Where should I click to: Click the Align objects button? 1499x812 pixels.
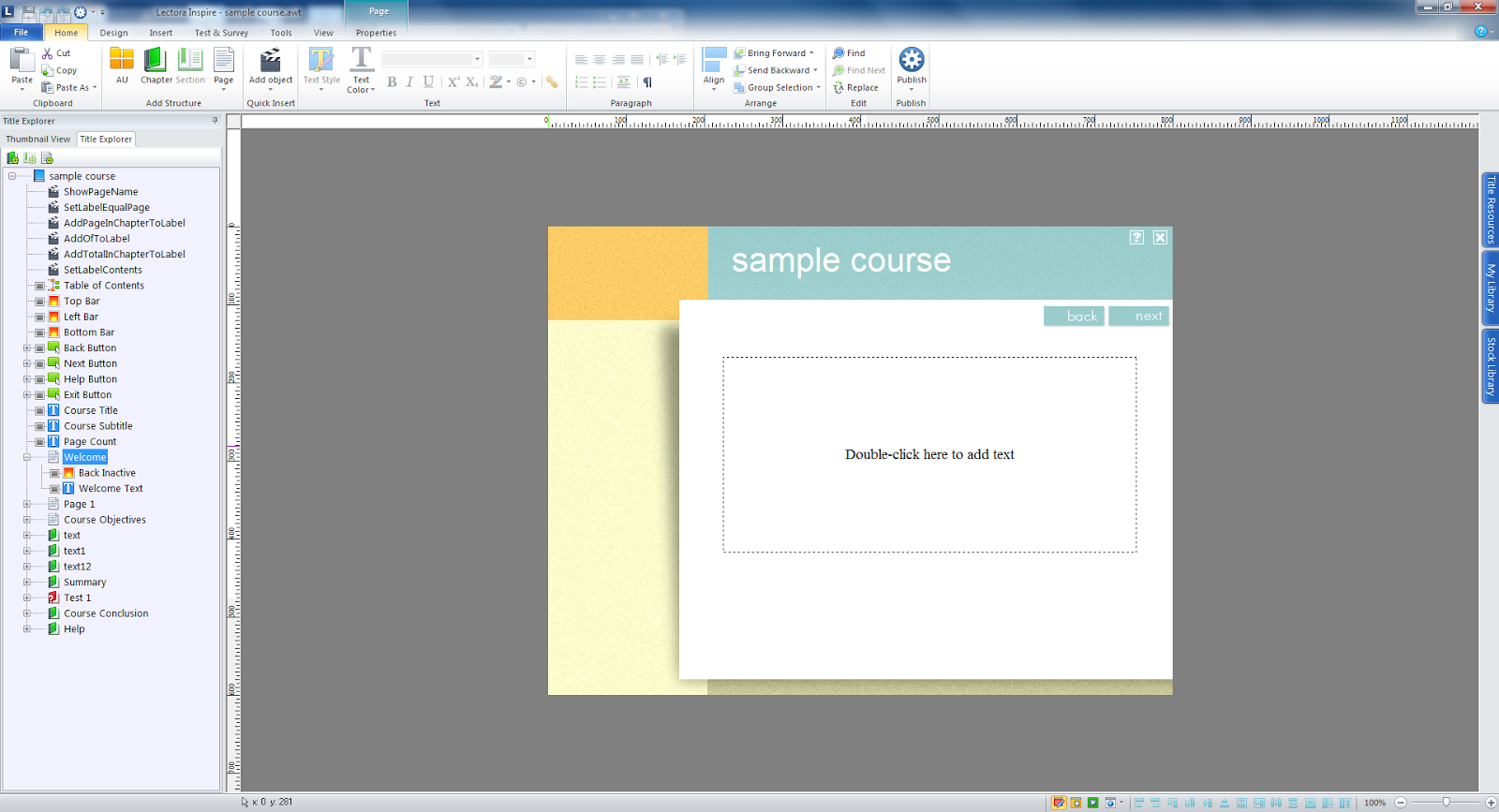click(x=714, y=68)
